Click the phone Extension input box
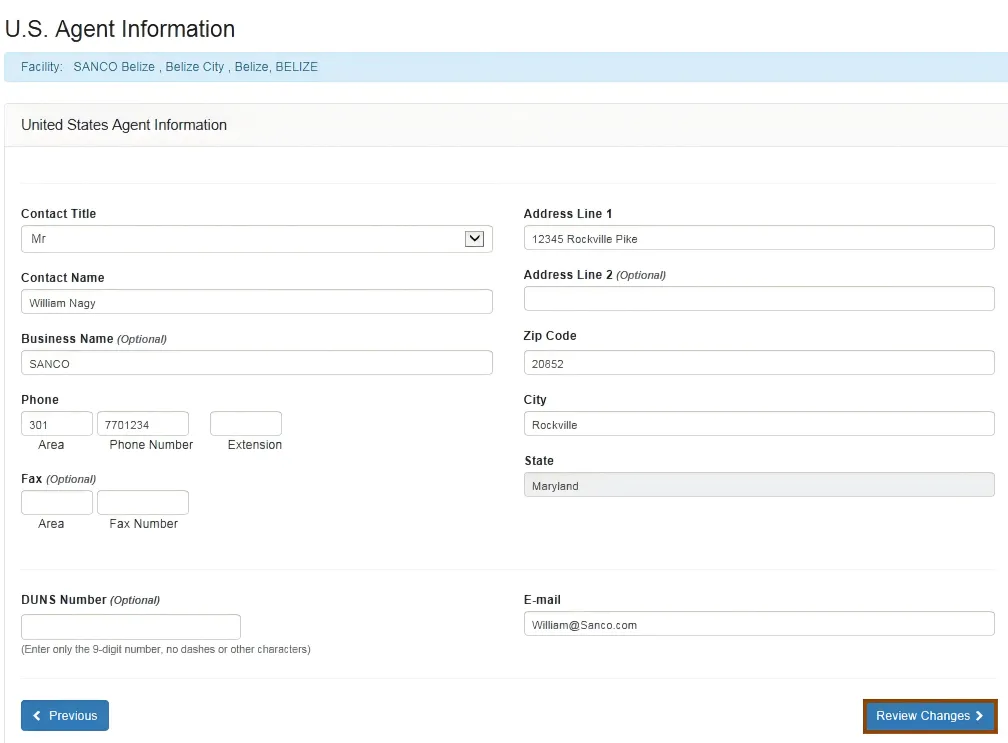The width and height of the screenshot is (1008, 743). [x=245, y=424]
